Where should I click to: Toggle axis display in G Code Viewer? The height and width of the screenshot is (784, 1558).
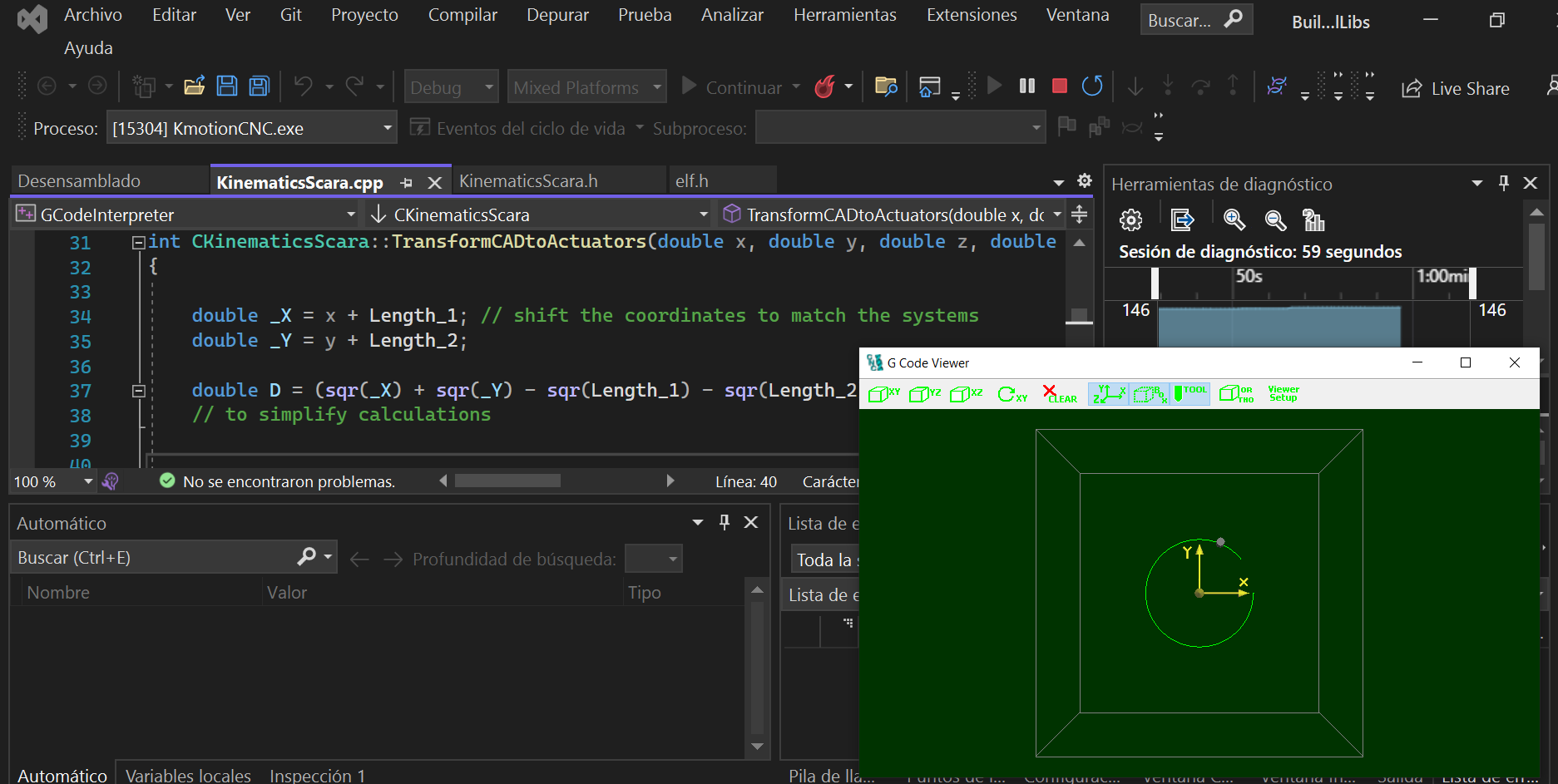click(x=1109, y=394)
